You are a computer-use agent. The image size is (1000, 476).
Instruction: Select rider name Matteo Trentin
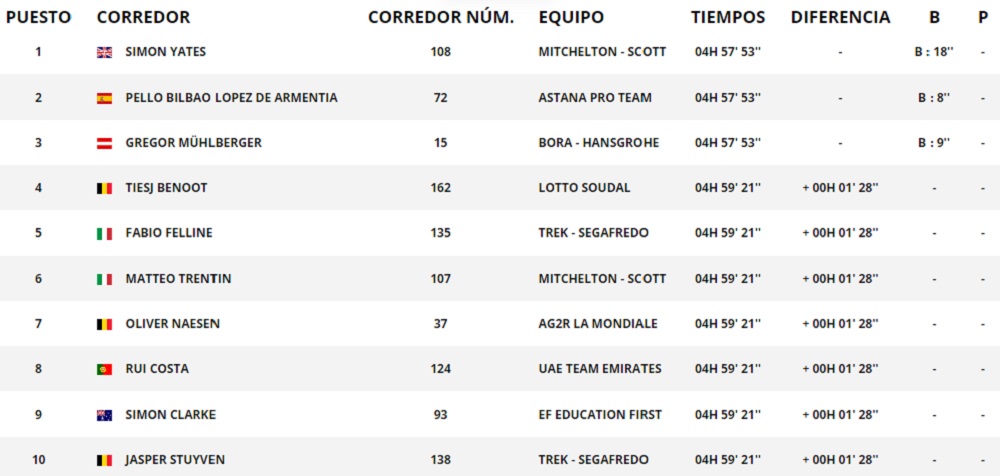pyautogui.click(x=178, y=279)
